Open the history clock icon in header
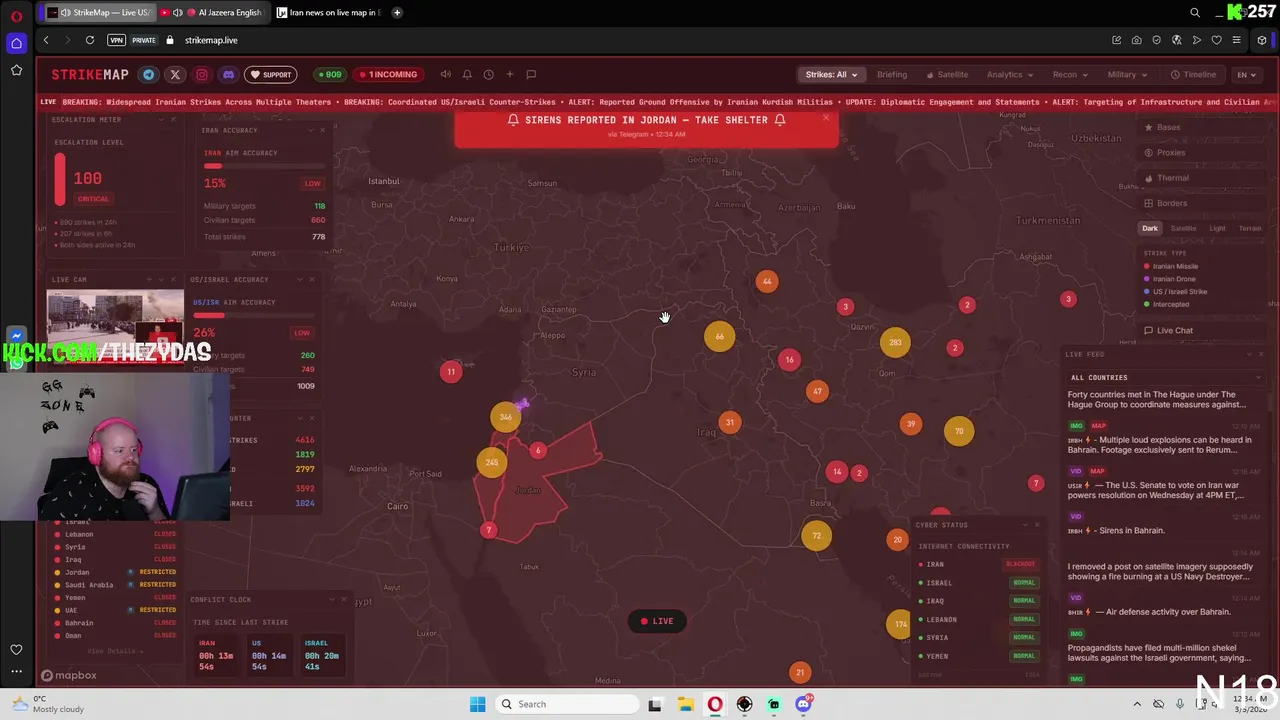The height and width of the screenshot is (720, 1280). 488,74
